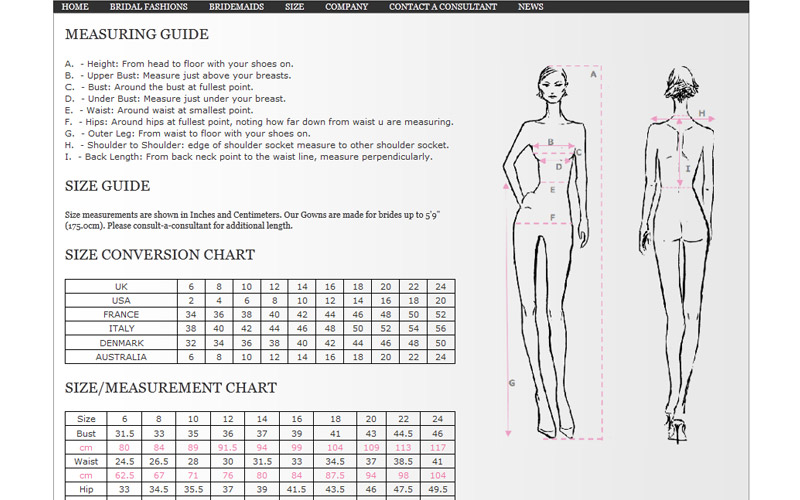Click pink cm value 62.5

click(x=124, y=476)
